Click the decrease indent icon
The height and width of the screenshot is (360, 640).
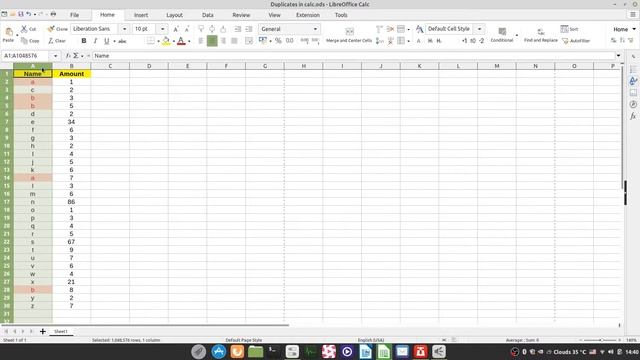(x=249, y=29)
